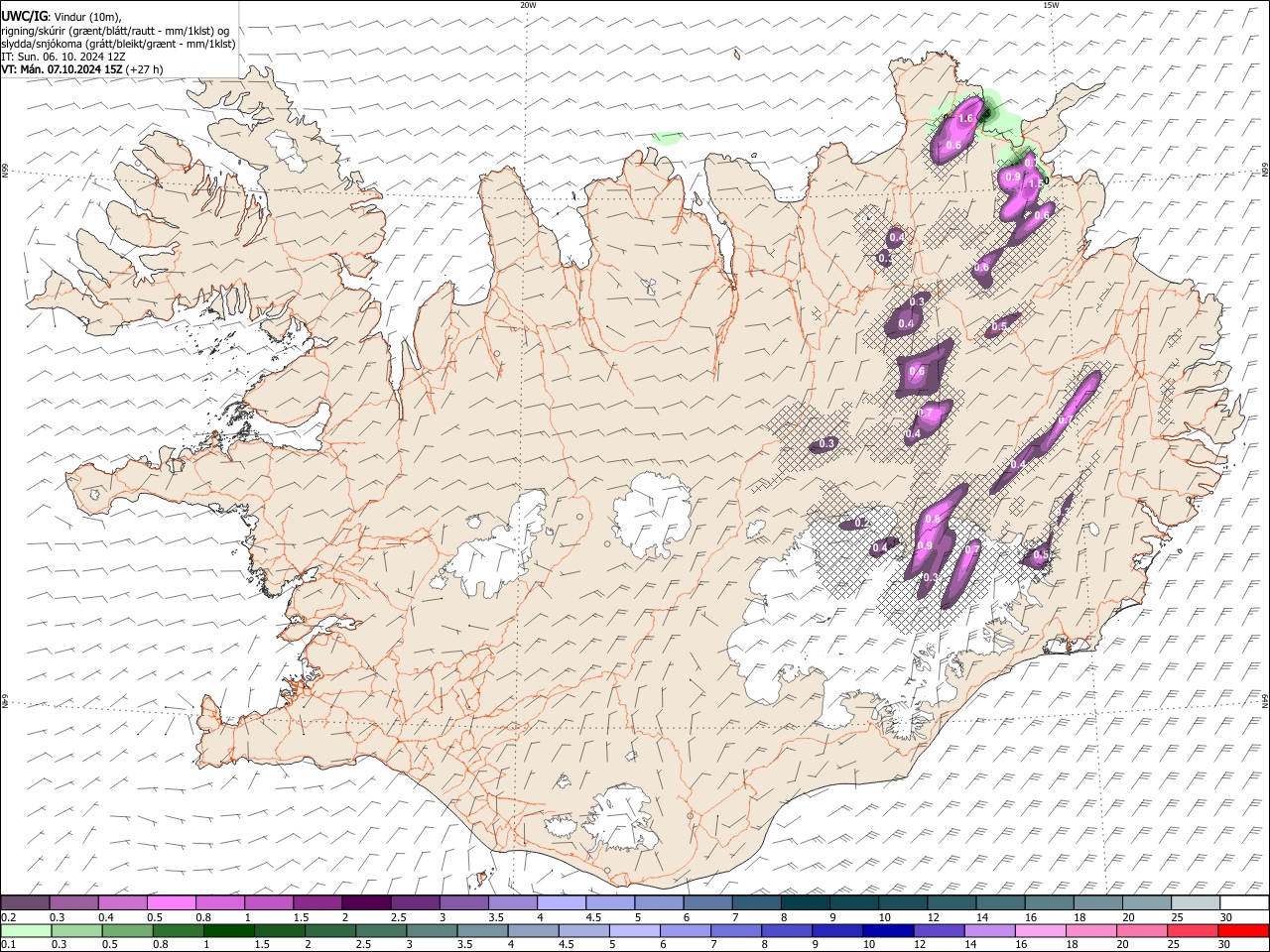
Task: Select the coral red 25 swatch in the rain scale
Action: pos(1193,930)
